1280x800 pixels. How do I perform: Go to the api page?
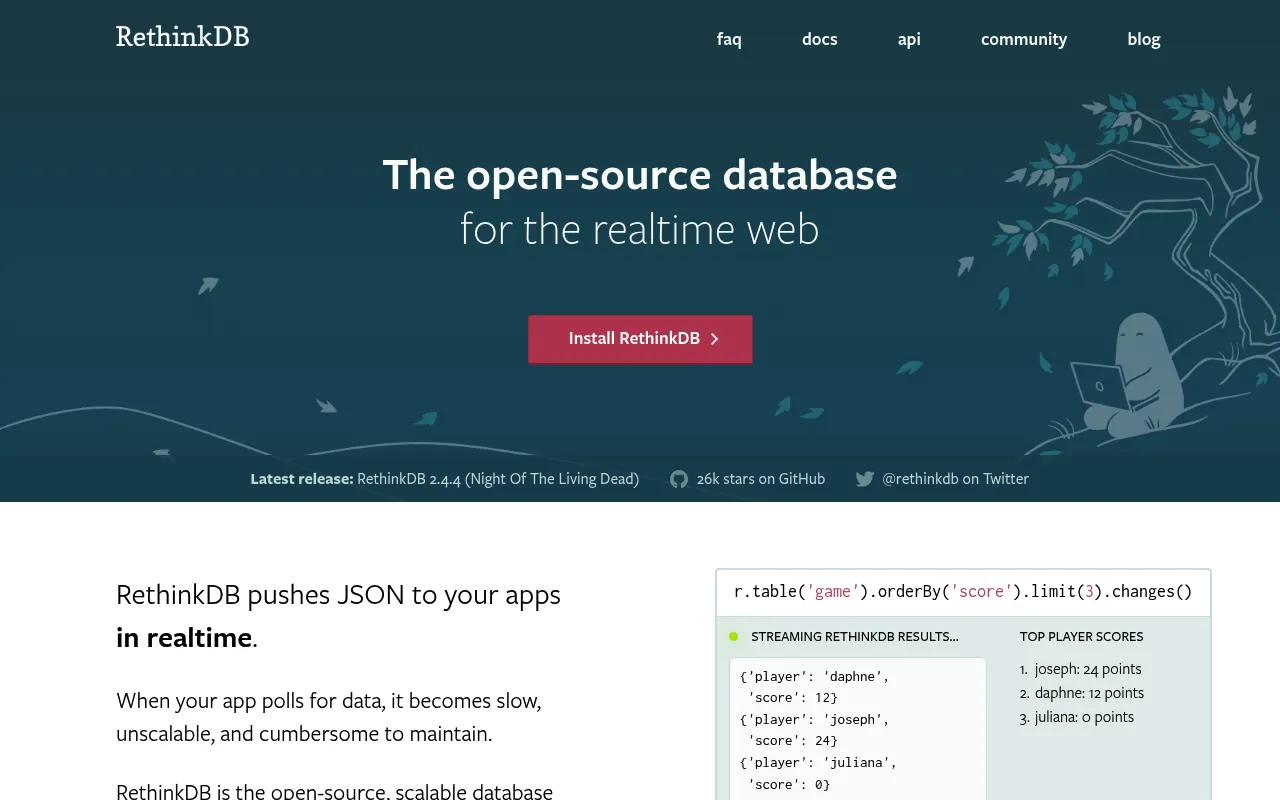pos(909,39)
